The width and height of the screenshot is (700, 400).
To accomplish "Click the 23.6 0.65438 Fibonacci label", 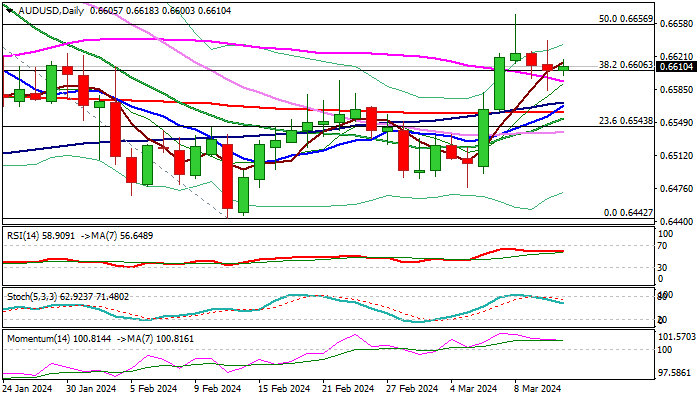I will pyautogui.click(x=625, y=121).
